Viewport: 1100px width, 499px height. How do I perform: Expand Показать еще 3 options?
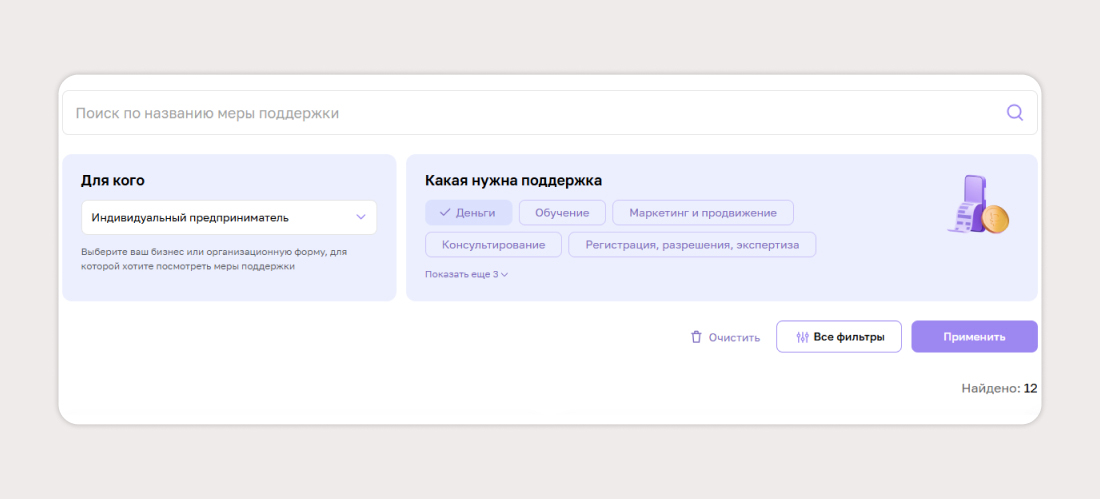(x=461, y=274)
